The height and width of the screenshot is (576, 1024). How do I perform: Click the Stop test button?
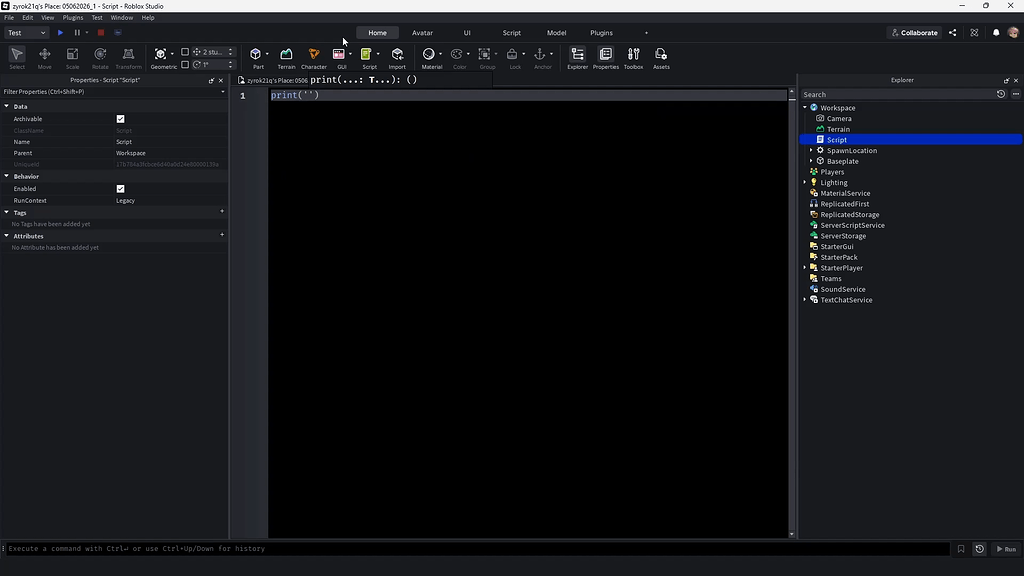tap(101, 33)
